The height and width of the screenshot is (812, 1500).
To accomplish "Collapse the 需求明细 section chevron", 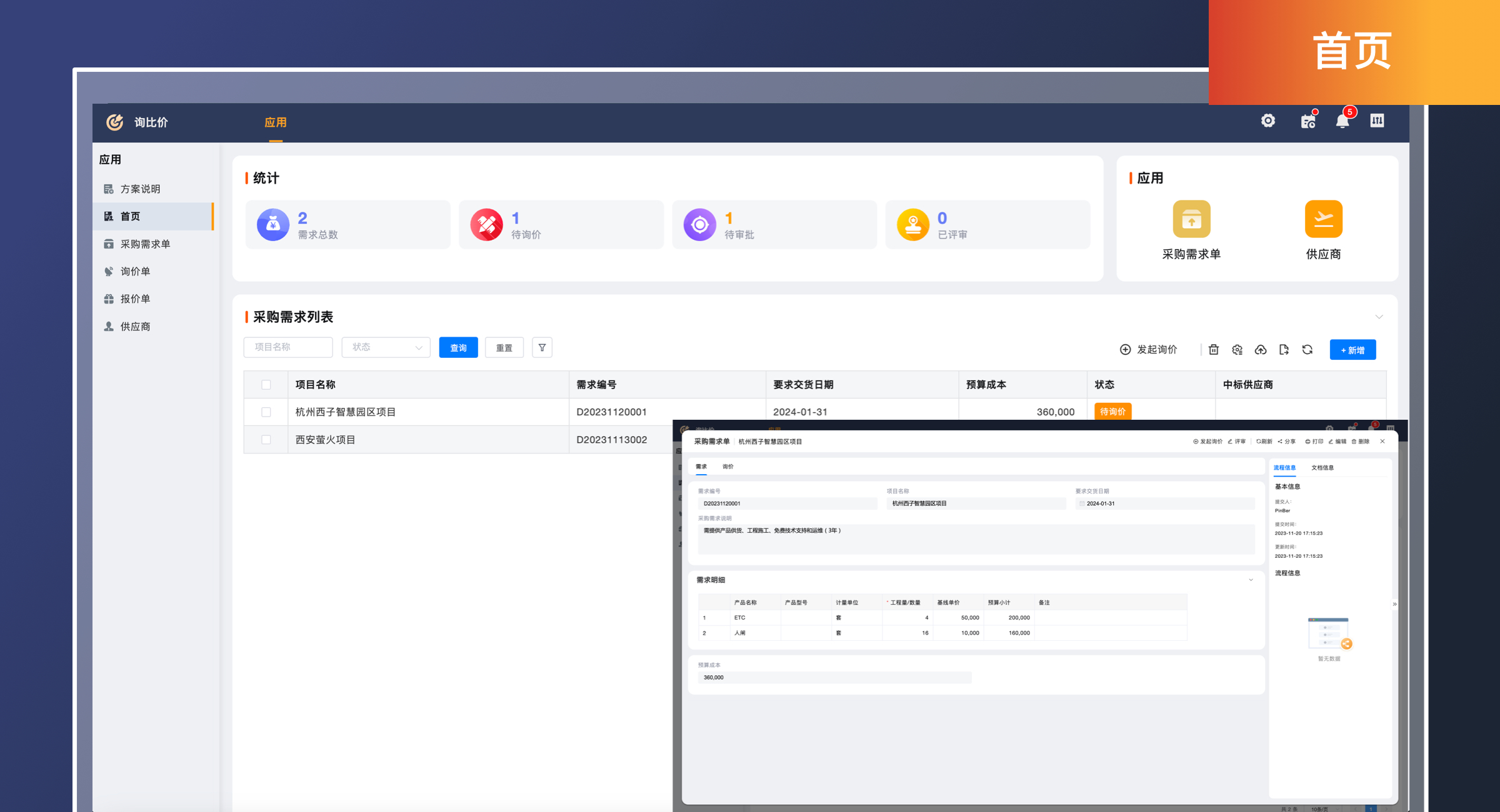I will pyautogui.click(x=1251, y=580).
